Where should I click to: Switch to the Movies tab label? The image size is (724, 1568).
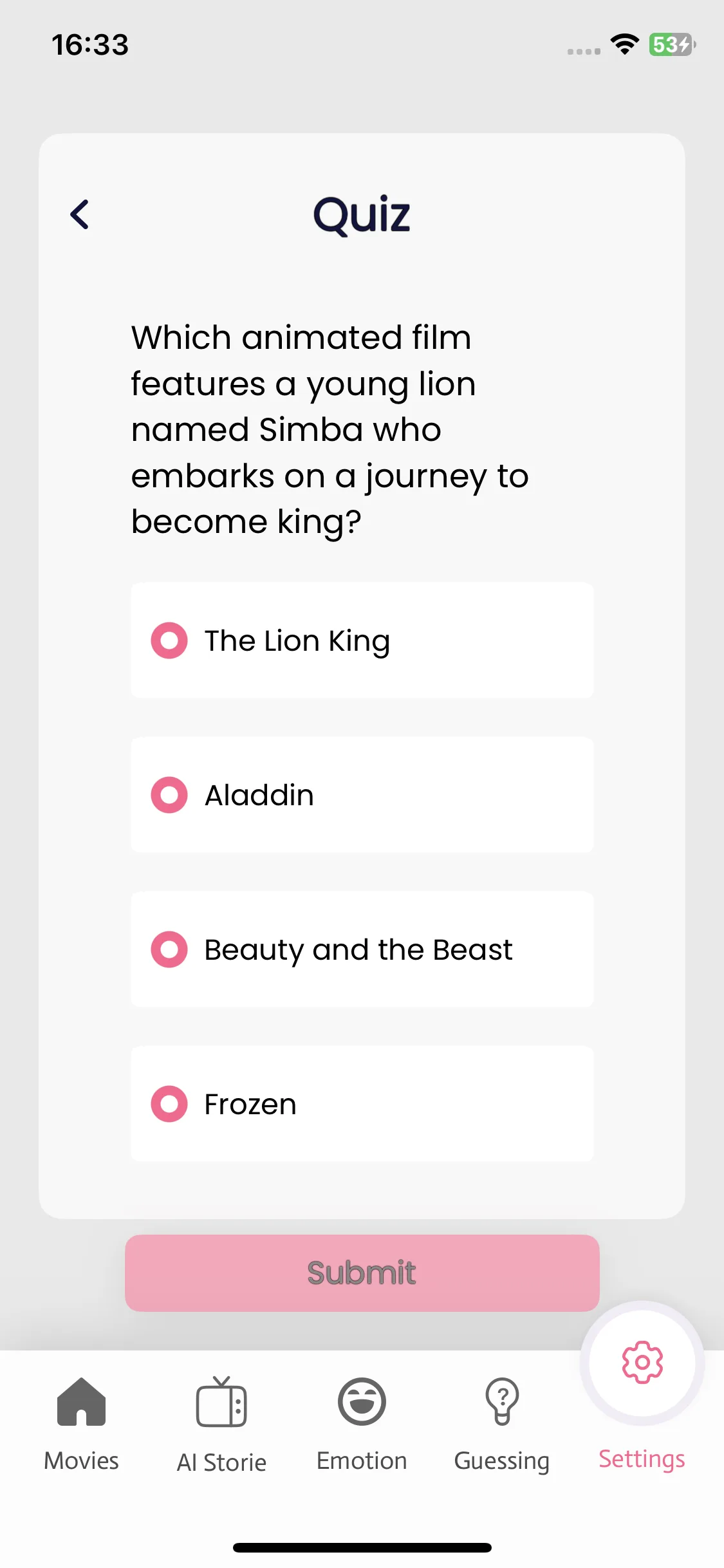point(81,1461)
